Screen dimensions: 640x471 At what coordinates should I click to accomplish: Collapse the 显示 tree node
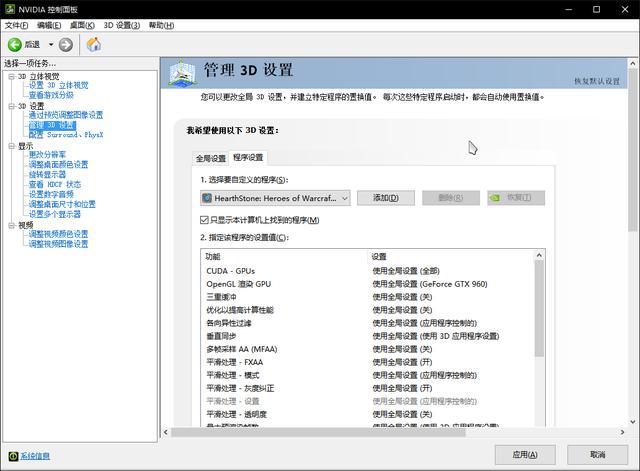(x=11, y=146)
